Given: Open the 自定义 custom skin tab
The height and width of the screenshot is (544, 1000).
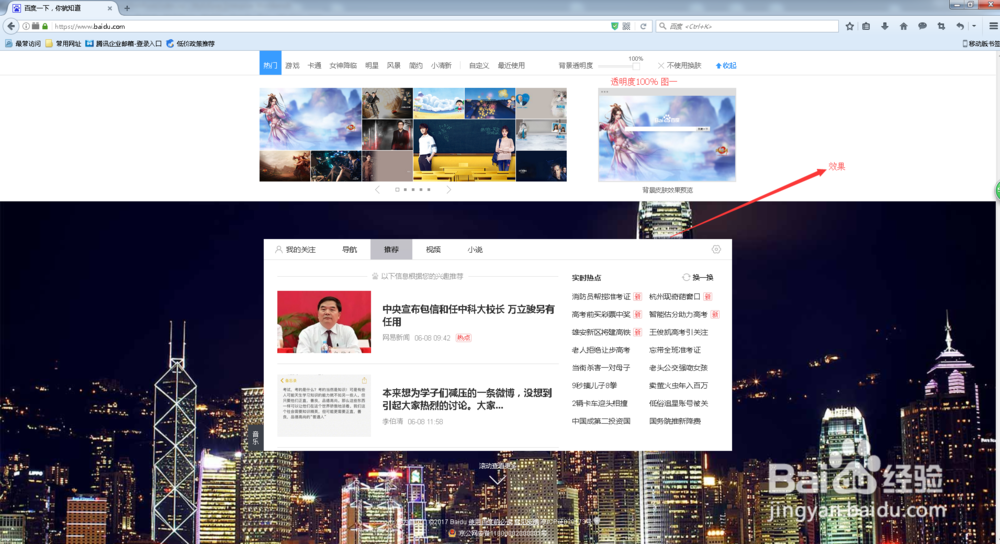Looking at the screenshot, I should (479, 66).
